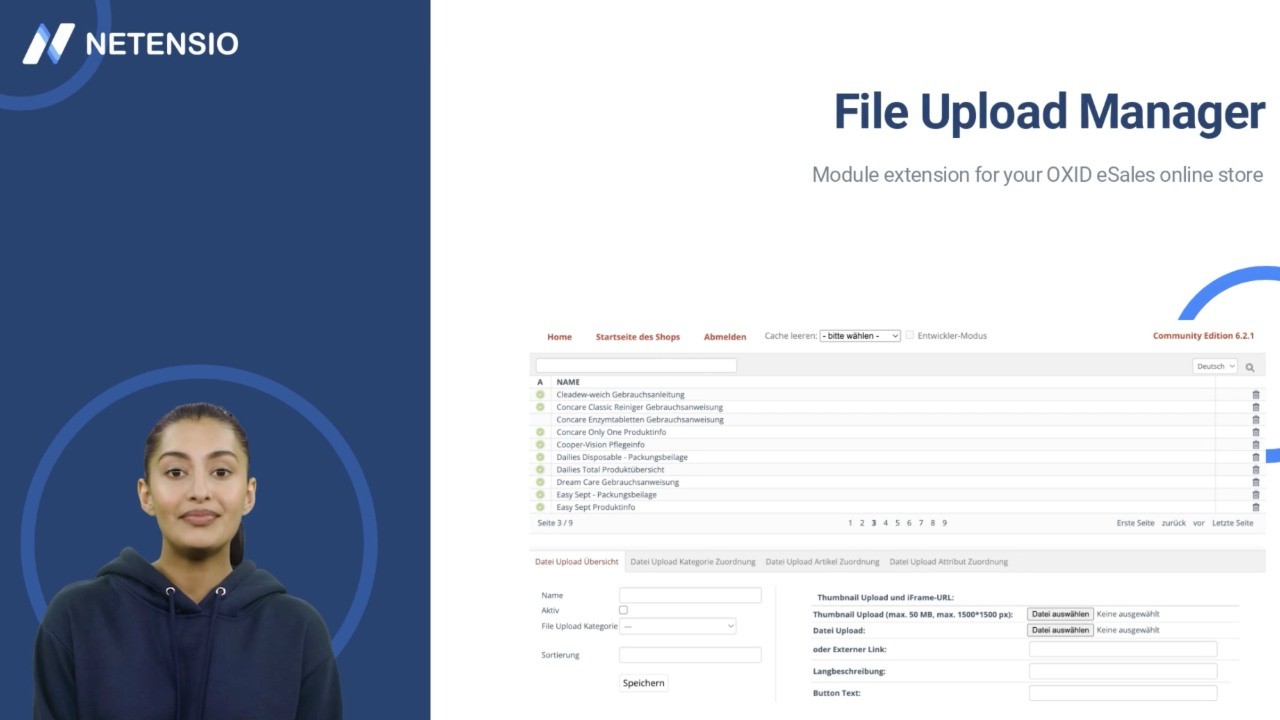Image resolution: width=1280 pixels, height=720 pixels.
Task: Click the list filter search field
Action: click(636, 366)
